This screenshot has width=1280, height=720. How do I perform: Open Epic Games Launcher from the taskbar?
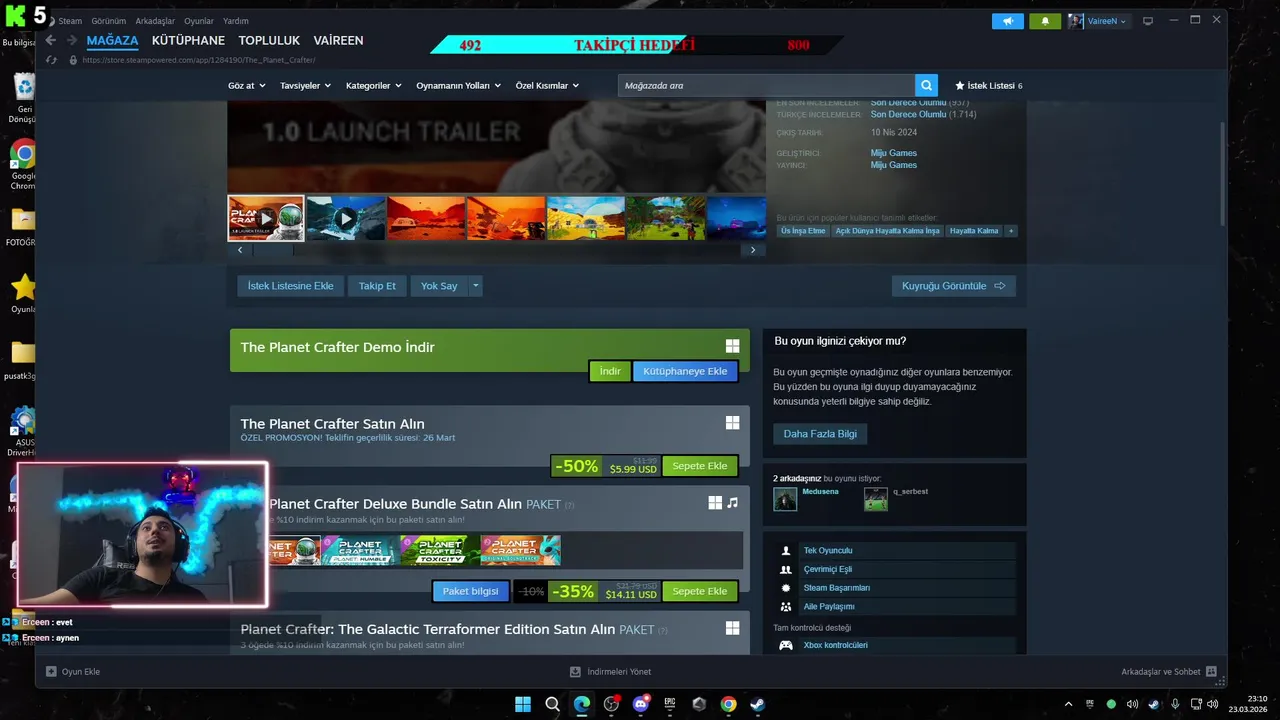[670, 704]
